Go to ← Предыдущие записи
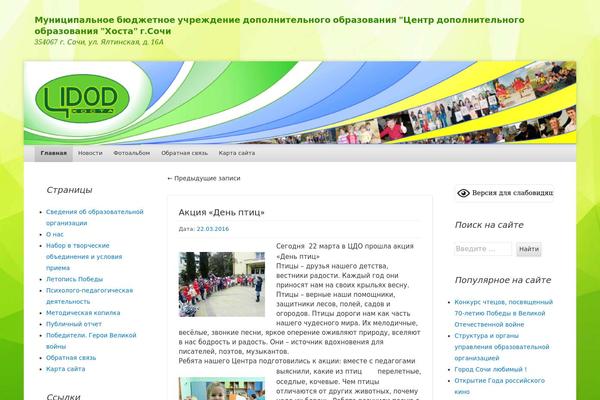Screen dimensions: 600x400 pos(204,178)
